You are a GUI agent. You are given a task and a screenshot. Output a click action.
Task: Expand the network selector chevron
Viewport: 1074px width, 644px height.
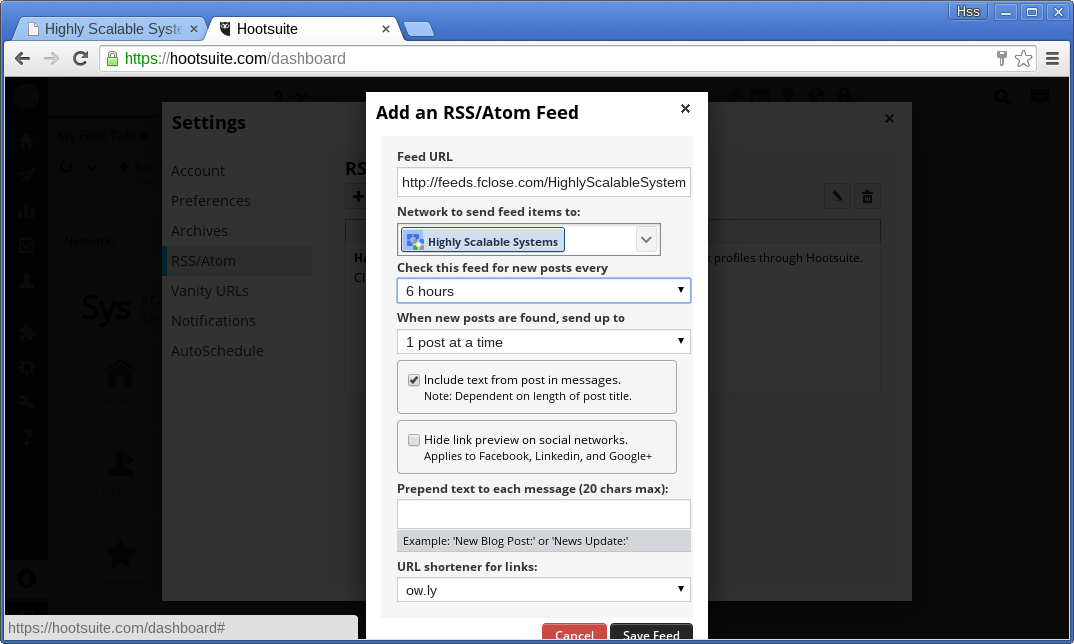tap(646, 240)
